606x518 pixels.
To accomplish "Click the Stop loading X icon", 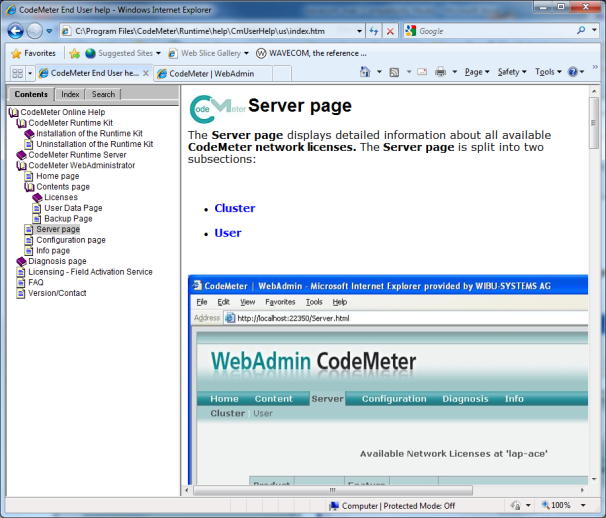I will (390, 31).
